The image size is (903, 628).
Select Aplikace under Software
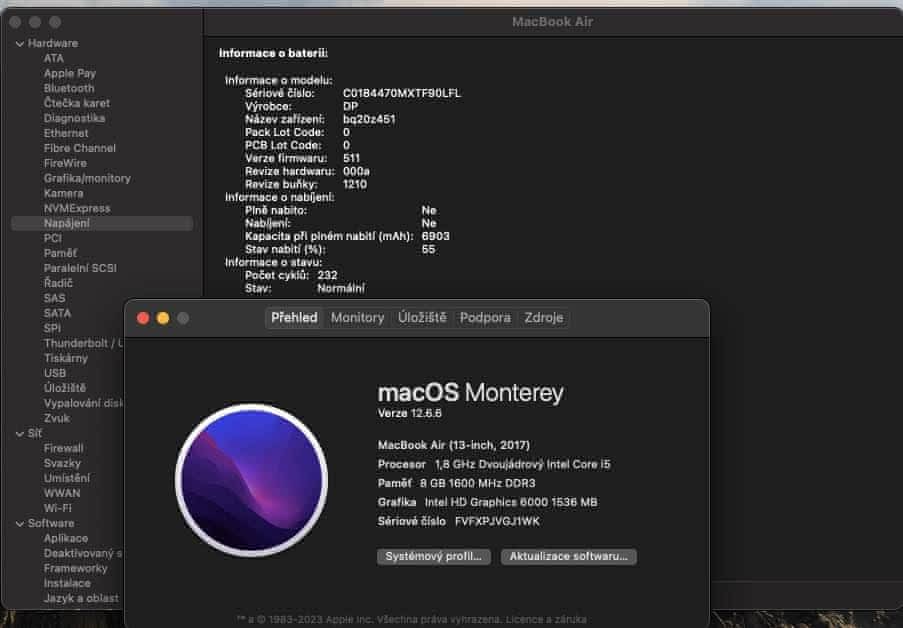click(66, 538)
